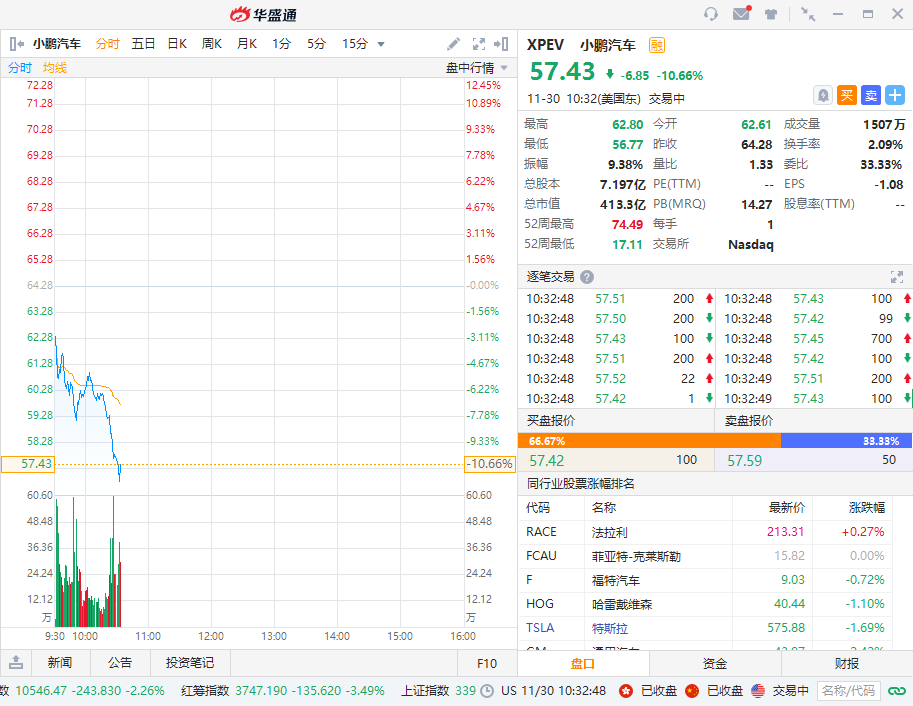The width and height of the screenshot is (913, 706).
Task: Open skin theme shirt icon
Action: tap(771, 14)
